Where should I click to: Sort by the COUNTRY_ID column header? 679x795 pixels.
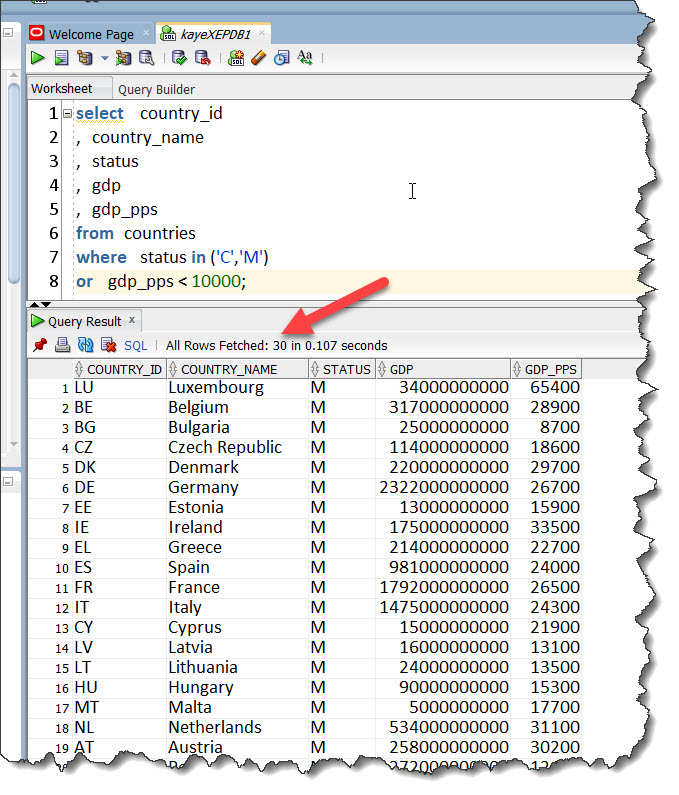click(x=120, y=369)
